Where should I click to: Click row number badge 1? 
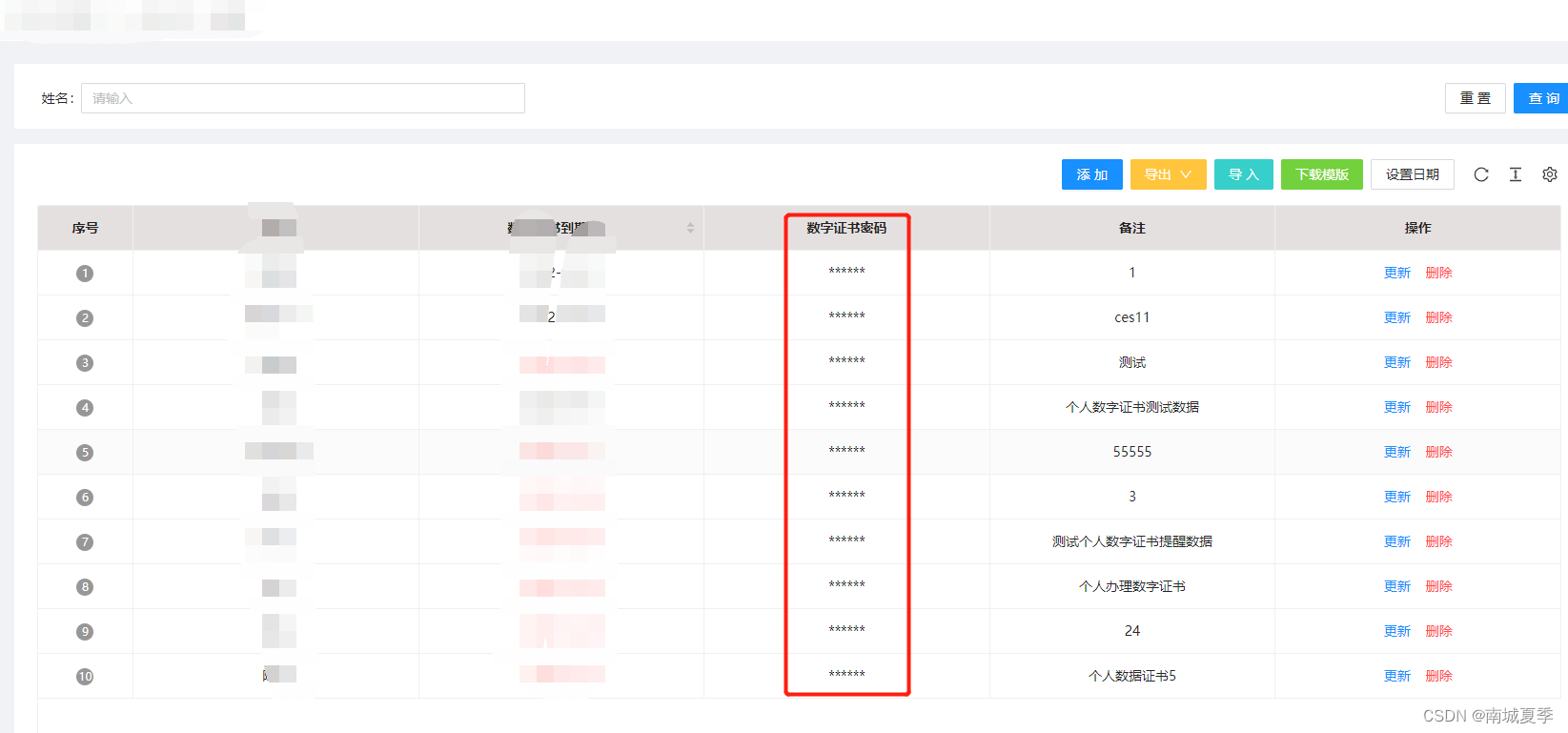[x=85, y=274]
